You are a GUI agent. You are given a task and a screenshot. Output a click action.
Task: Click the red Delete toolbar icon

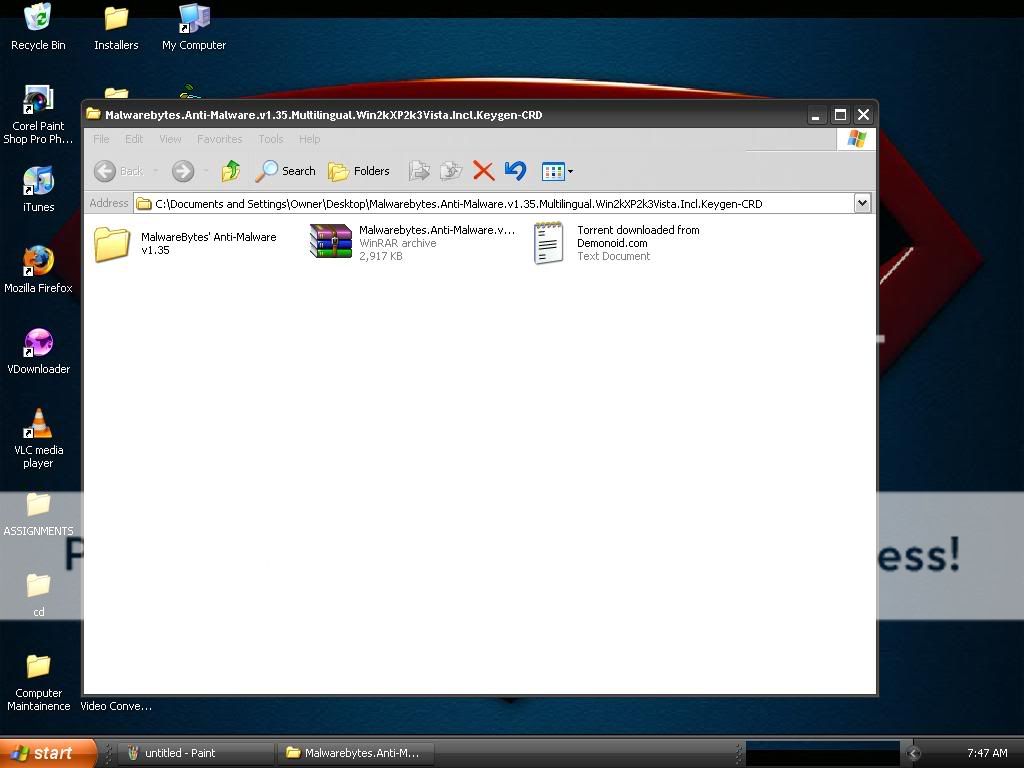483,171
